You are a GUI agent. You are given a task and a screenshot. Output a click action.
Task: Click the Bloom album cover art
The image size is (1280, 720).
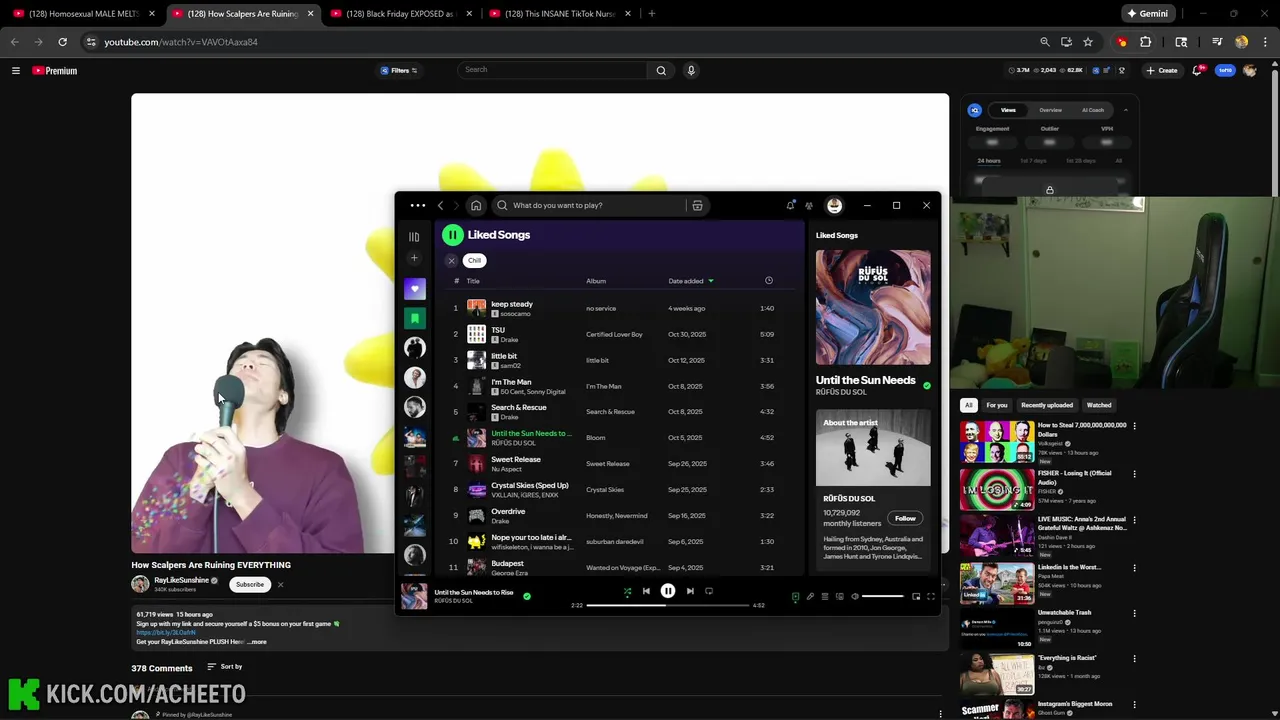click(873, 307)
